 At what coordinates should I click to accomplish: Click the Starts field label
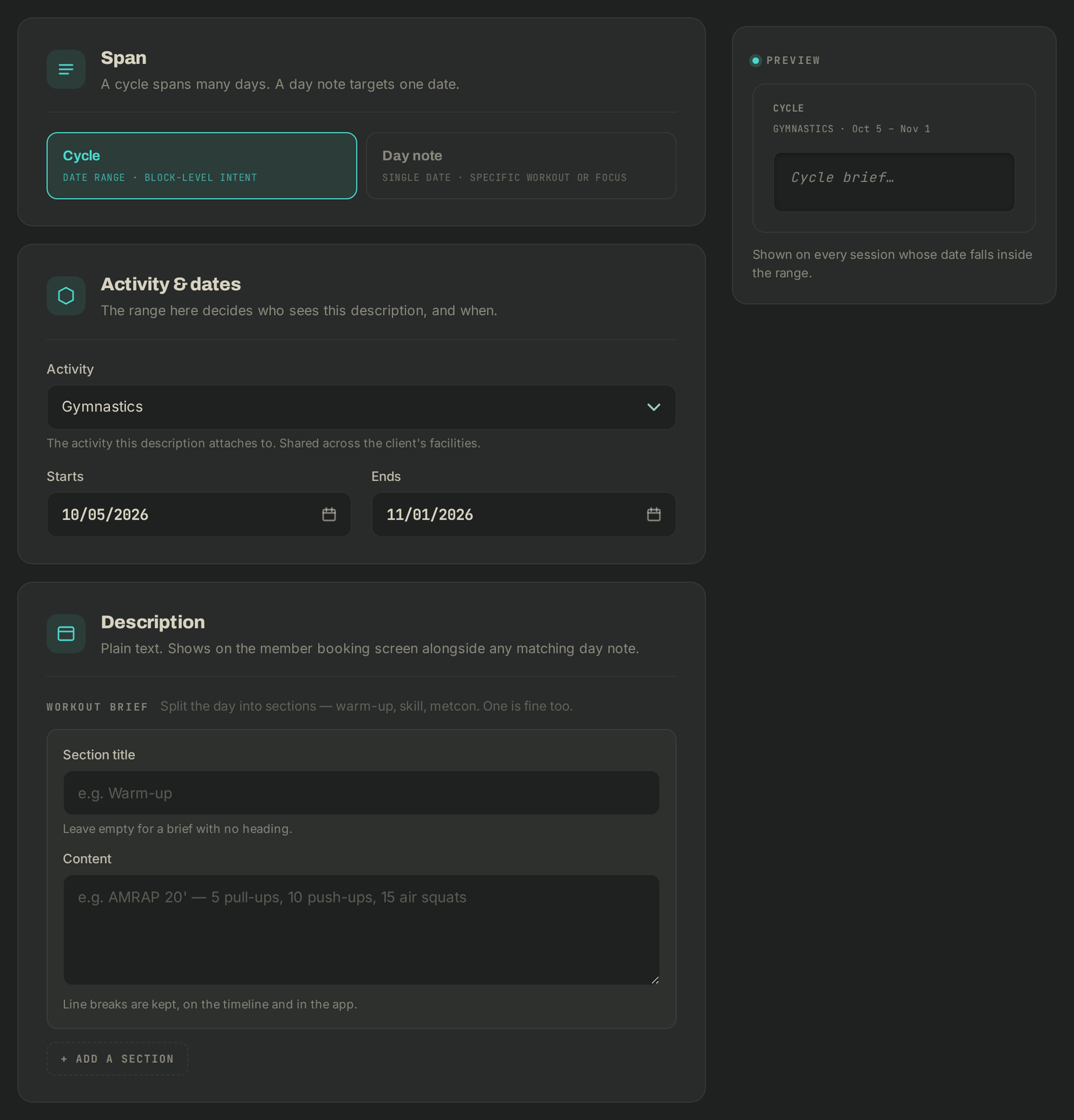65,477
